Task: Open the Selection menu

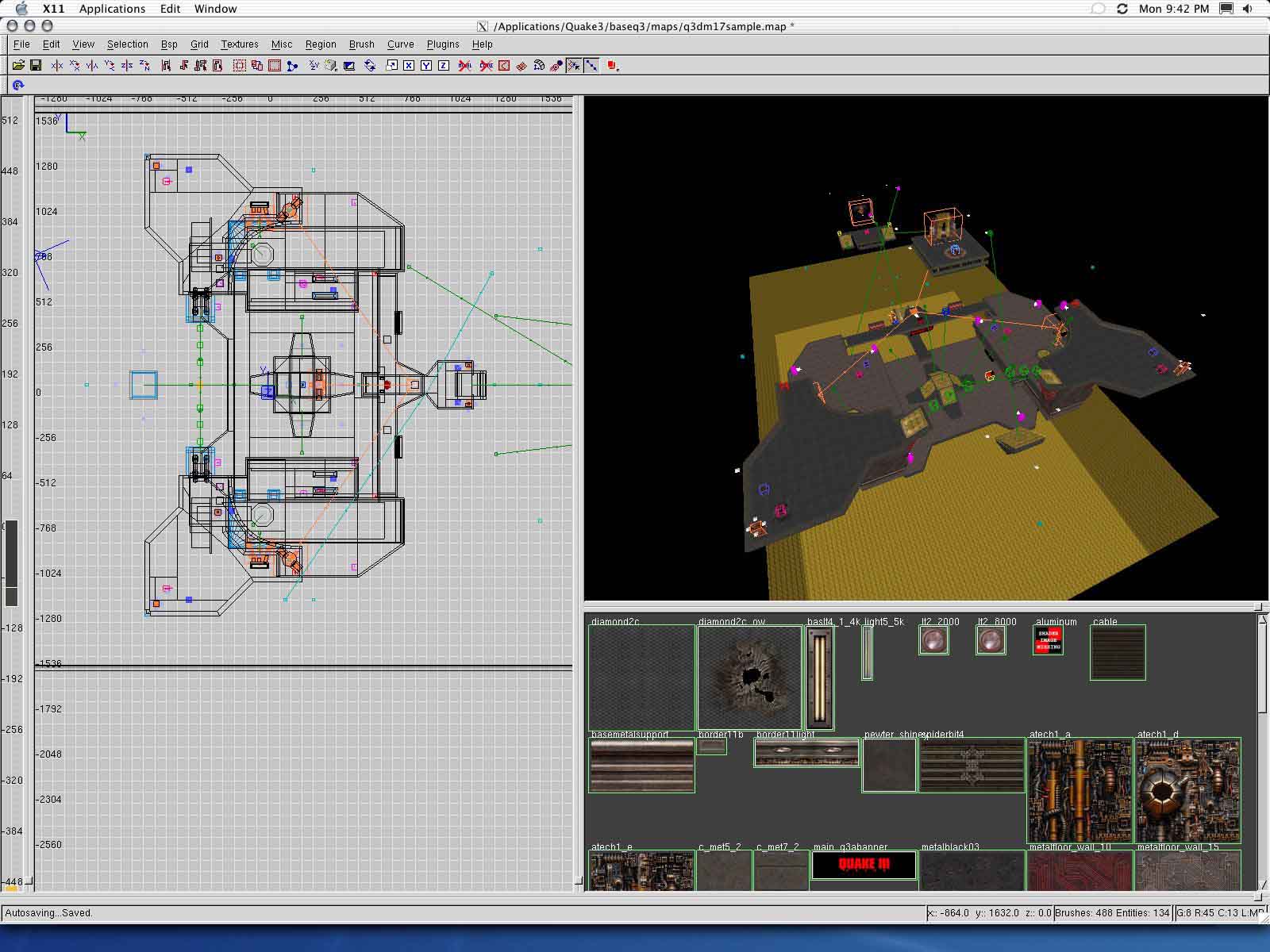Action: pos(127,44)
